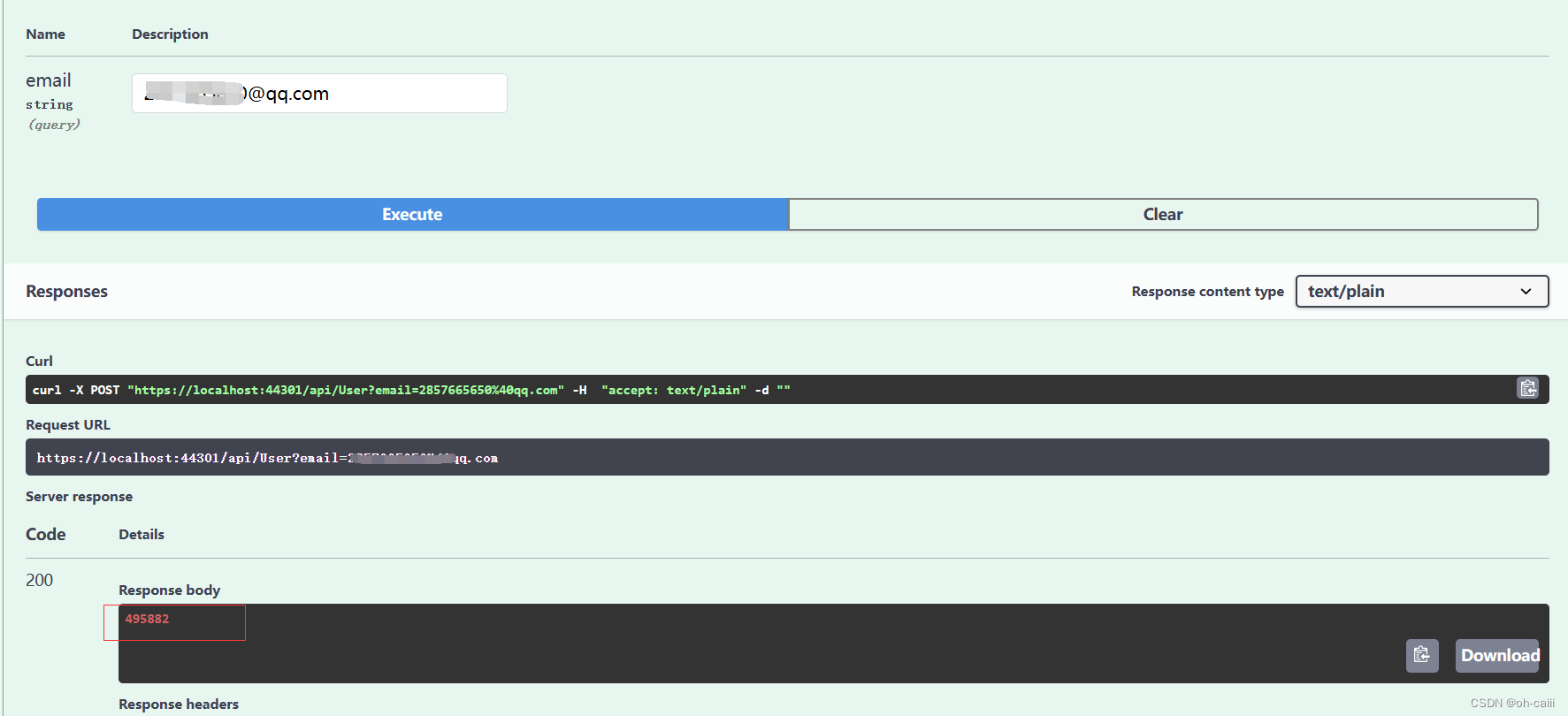Click the Response body label

click(x=169, y=590)
